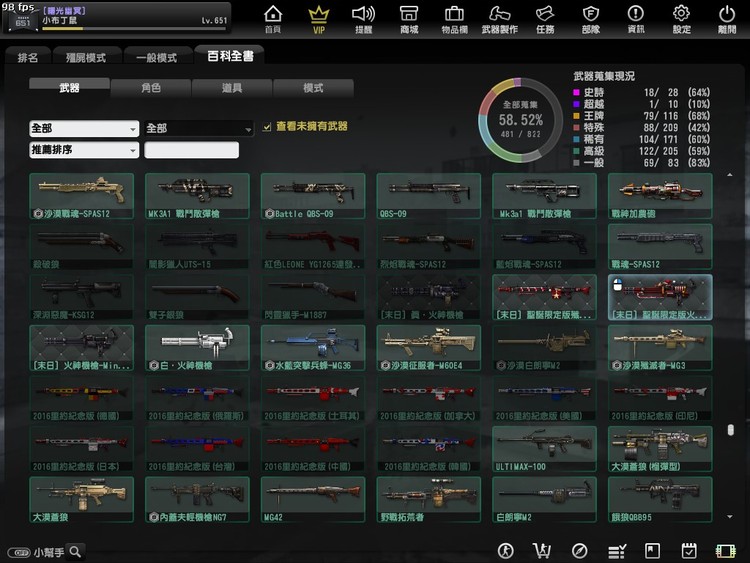Open the 資訊 info icon

pyautogui.click(x=636, y=19)
